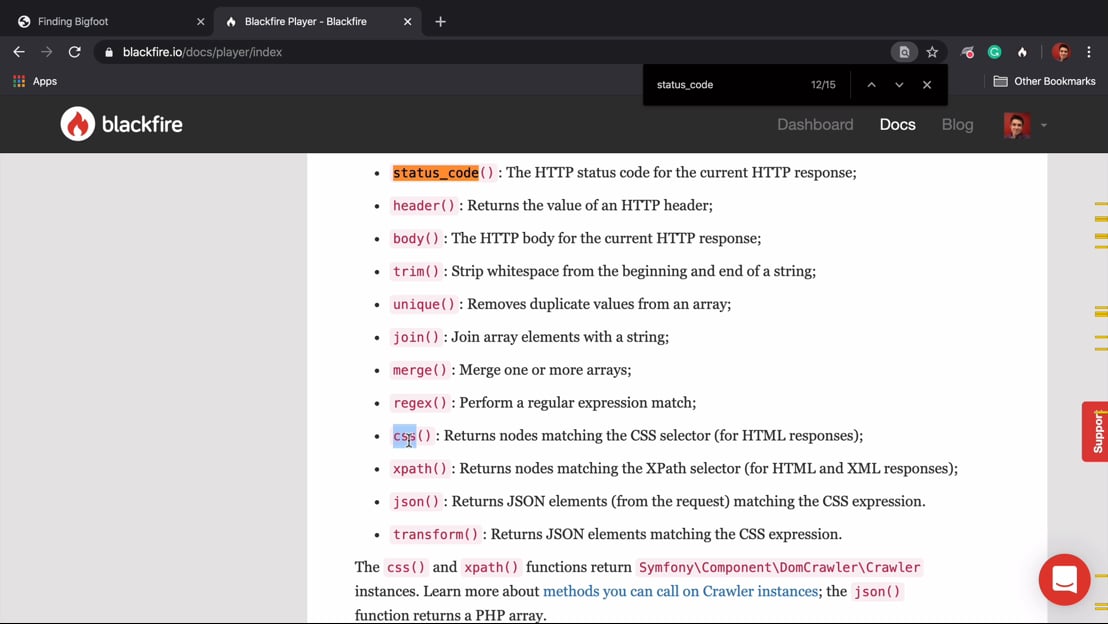The width and height of the screenshot is (1108, 624).
Task: Close the Finding Bigfoot tab
Action: click(x=201, y=22)
